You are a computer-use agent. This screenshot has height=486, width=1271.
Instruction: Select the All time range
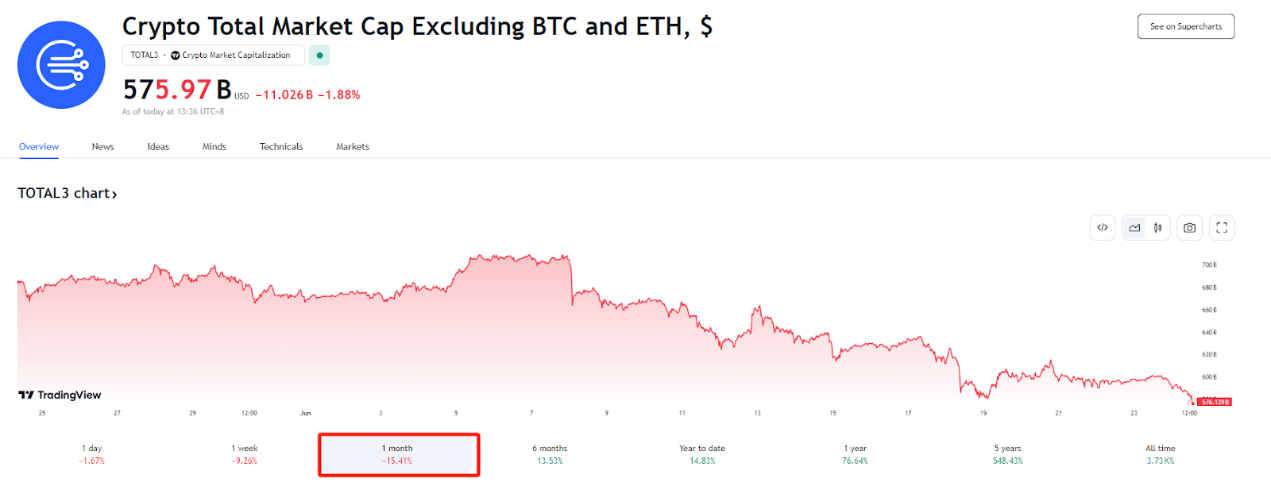(x=1160, y=454)
